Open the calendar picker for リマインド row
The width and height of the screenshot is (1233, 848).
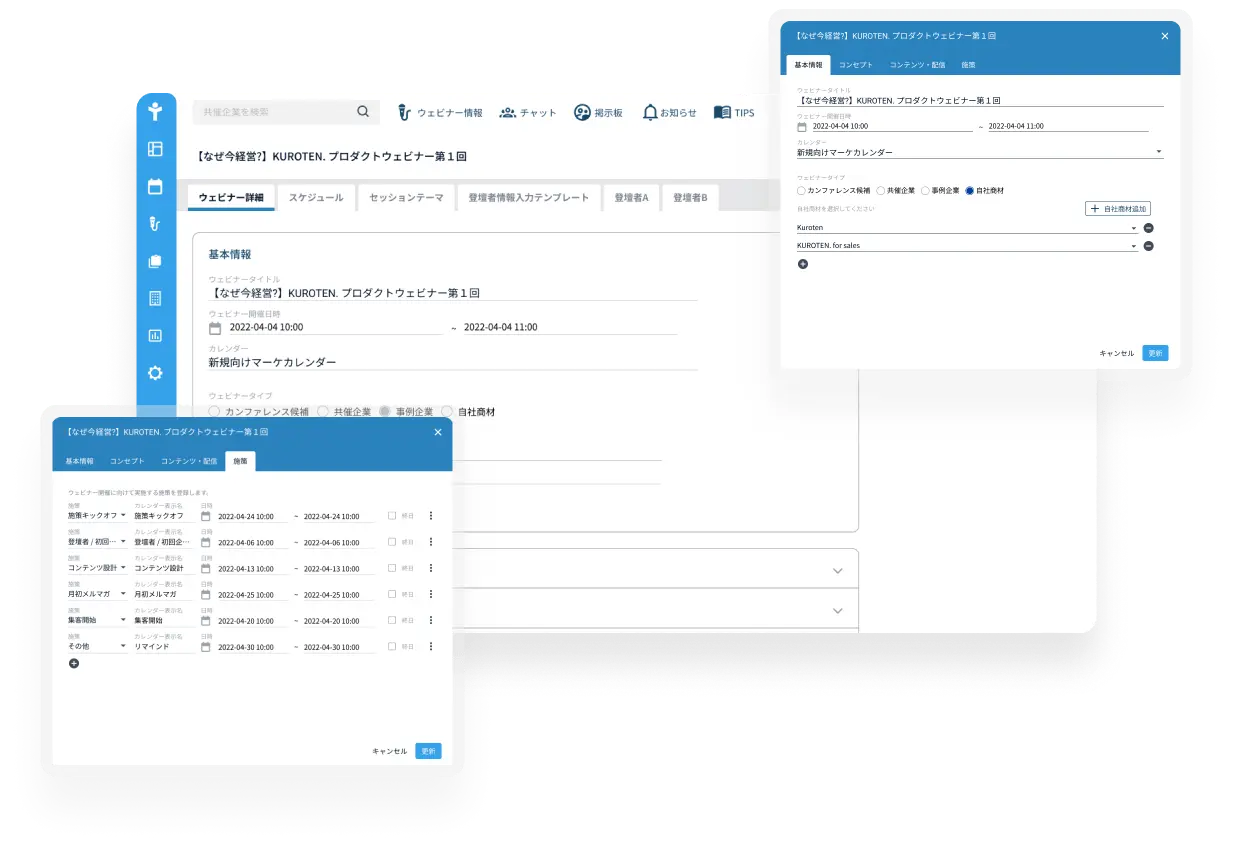pyautogui.click(x=205, y=647)
